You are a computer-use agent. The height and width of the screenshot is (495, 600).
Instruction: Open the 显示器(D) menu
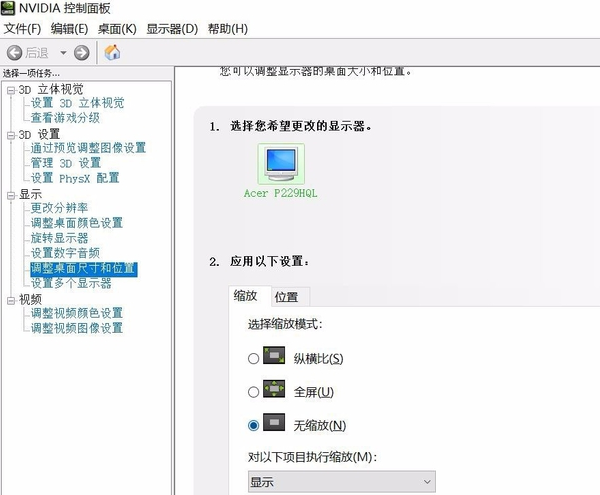[x=172, y=29]
